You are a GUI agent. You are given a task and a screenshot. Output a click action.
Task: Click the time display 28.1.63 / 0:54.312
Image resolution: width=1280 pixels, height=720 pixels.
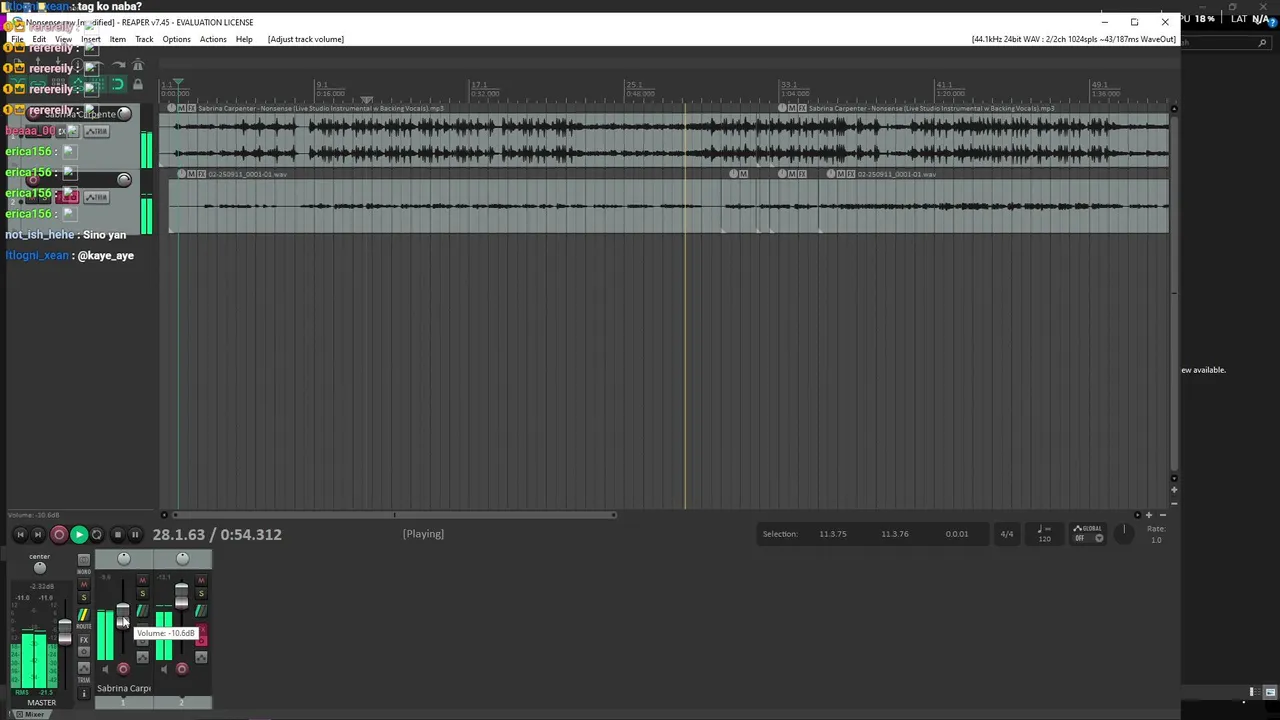217,535
